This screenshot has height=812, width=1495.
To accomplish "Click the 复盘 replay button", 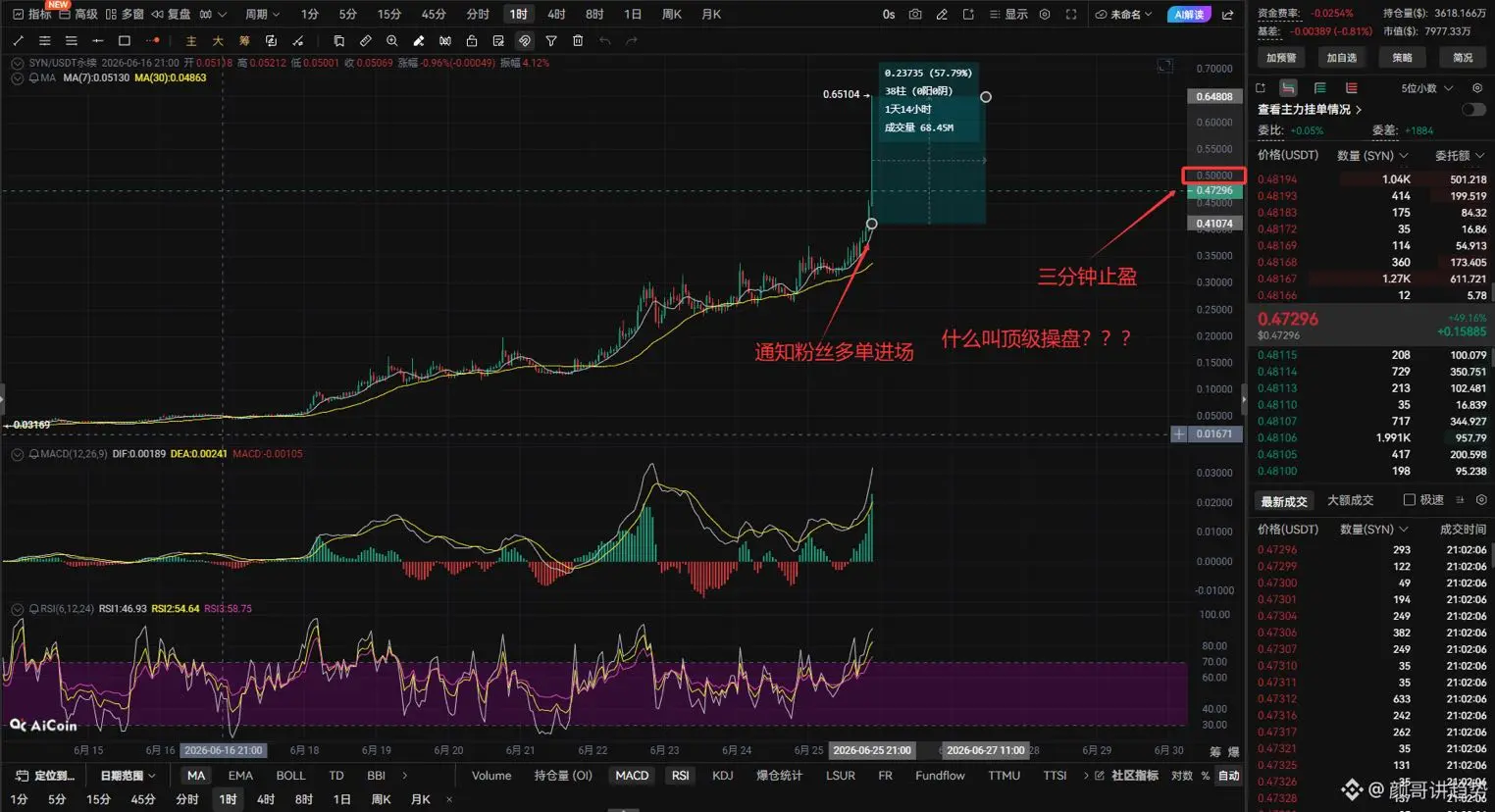I will [171, 15].
